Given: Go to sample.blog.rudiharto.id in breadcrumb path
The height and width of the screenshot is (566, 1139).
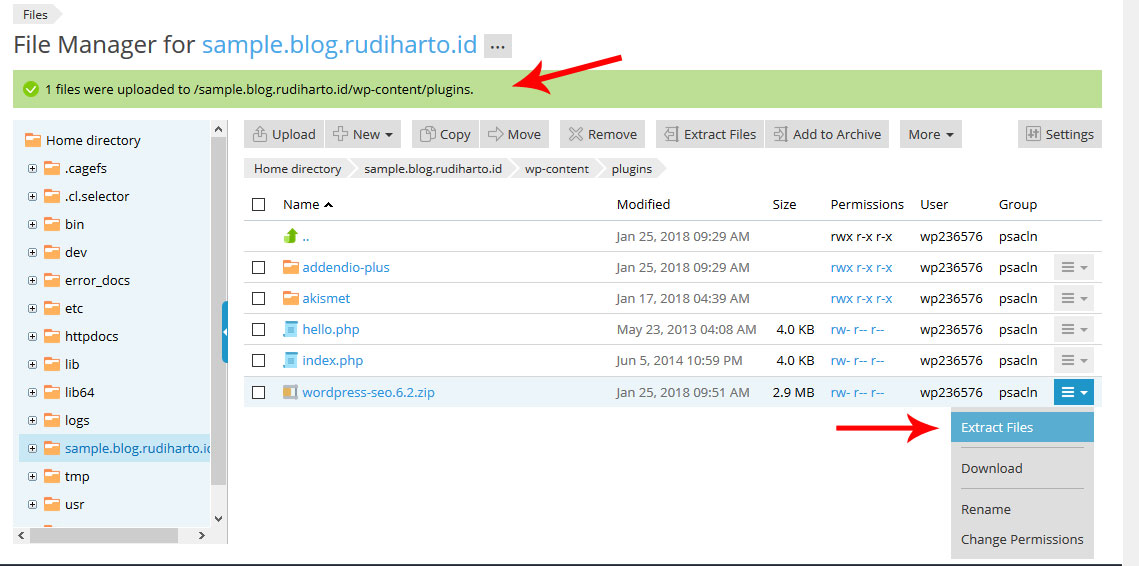Looking at the screenshot, I should [x=433, y=169].
